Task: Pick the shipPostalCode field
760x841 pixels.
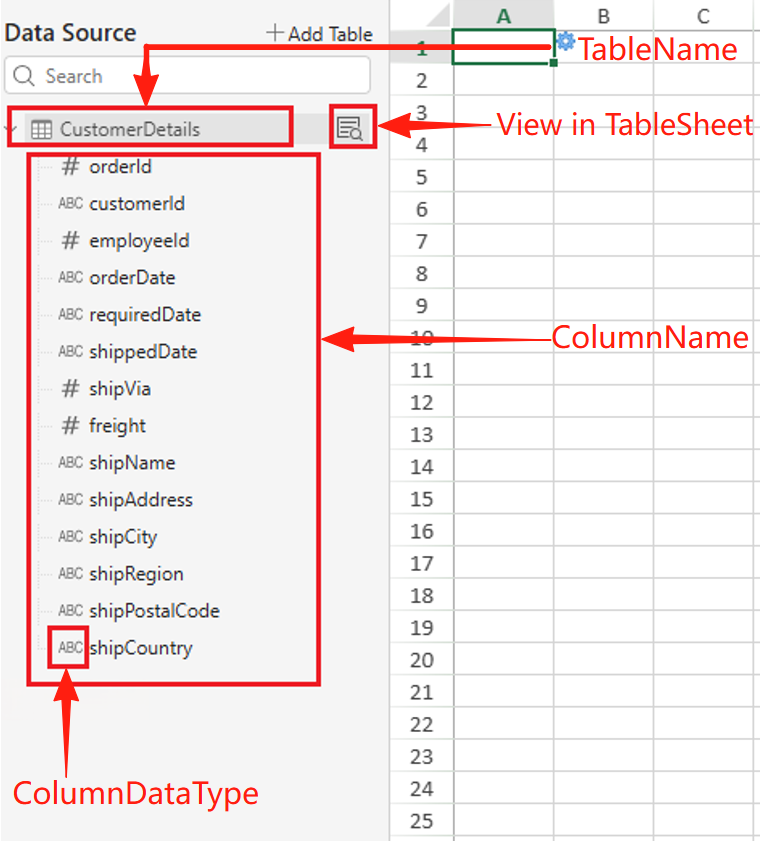Action: tap(153, 611)
